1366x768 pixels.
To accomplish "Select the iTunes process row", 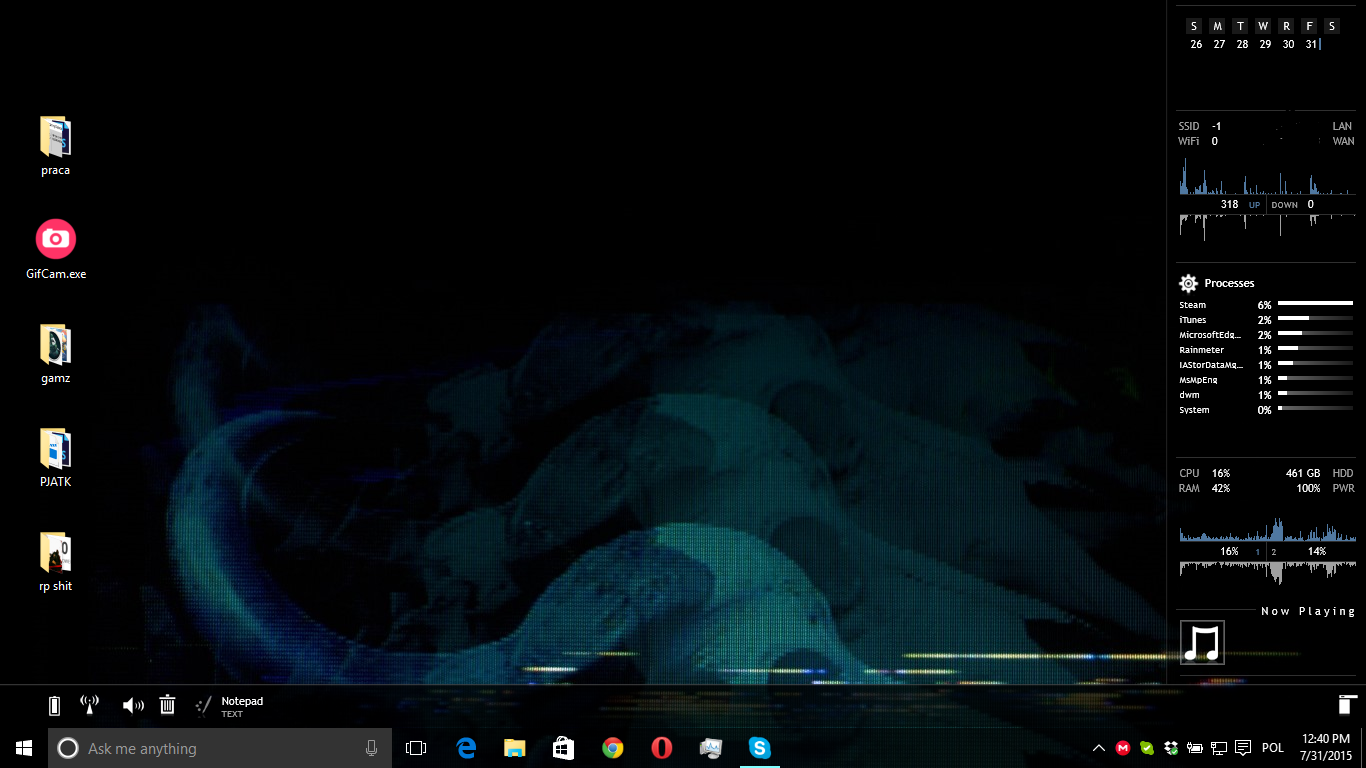I will point(1266,319).
